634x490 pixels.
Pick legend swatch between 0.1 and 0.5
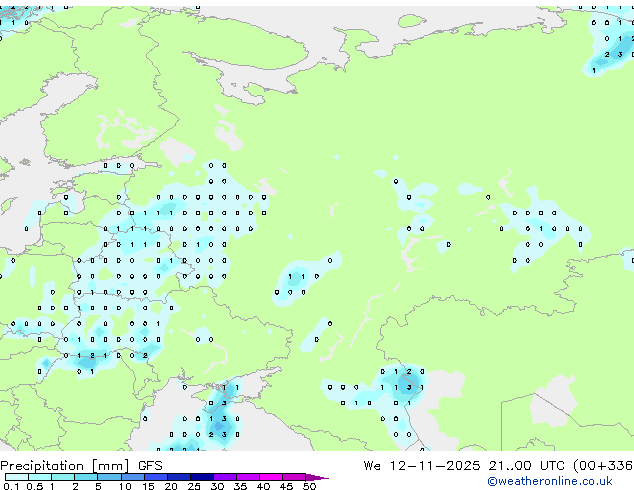click(x=17, y=477)
